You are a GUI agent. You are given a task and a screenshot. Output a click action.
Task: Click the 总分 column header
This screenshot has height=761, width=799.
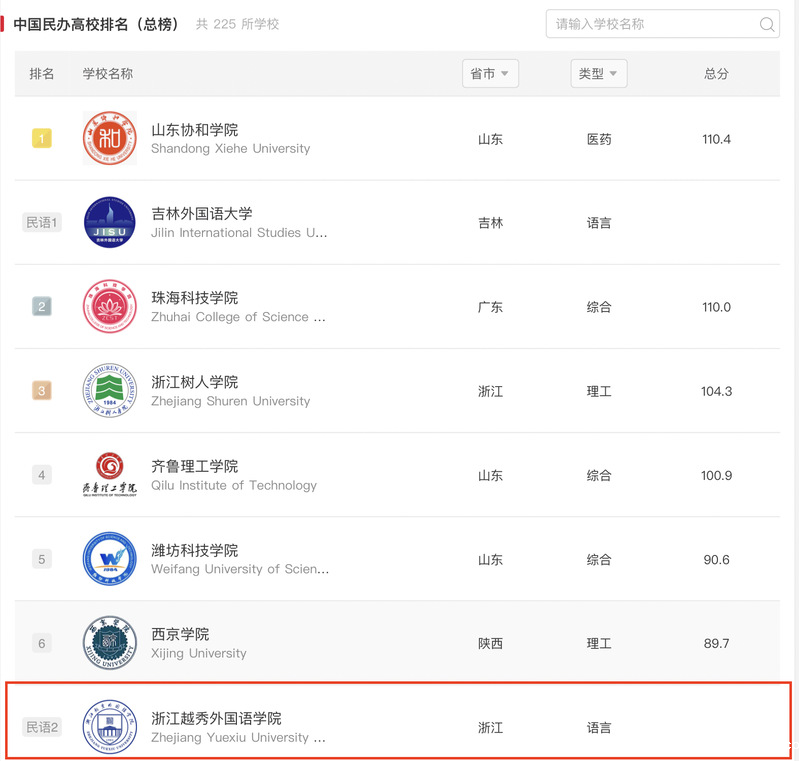click(716, 74)
